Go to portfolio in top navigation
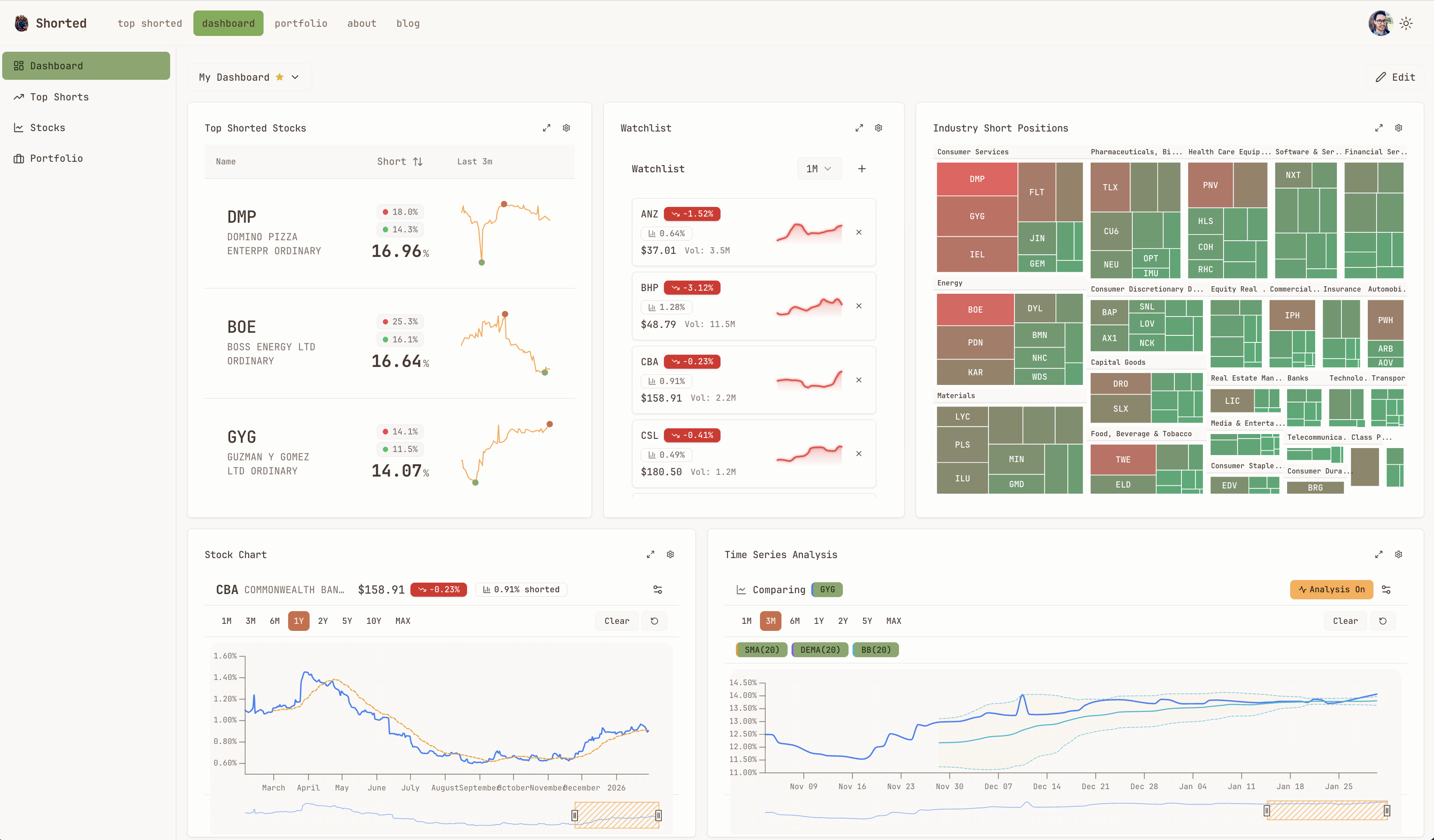Screen dimensions: 1434x840 (x=300, y=23)
